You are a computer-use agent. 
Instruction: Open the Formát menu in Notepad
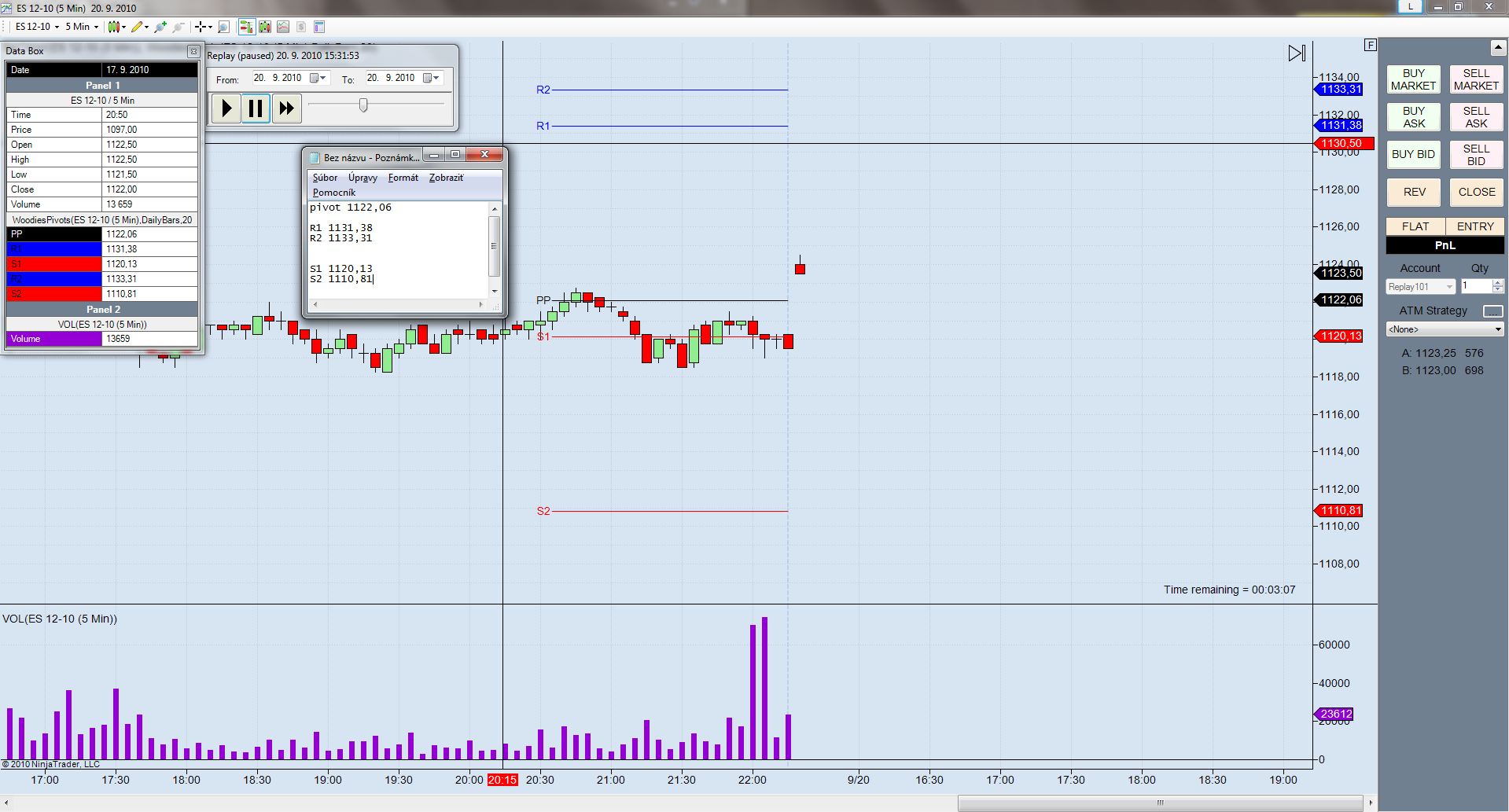point(403,178)
